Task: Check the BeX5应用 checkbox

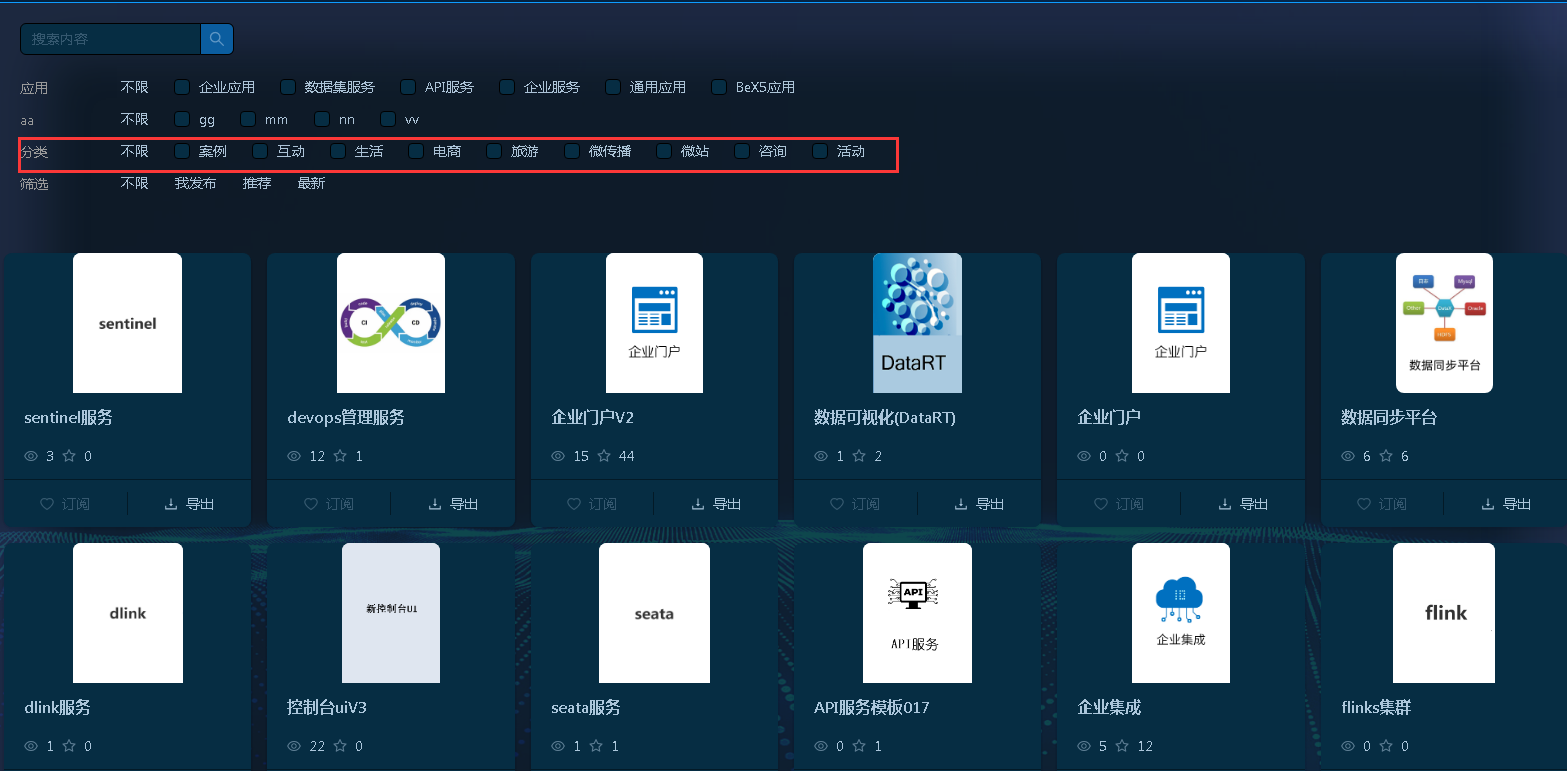Action: tap(719, 87)
